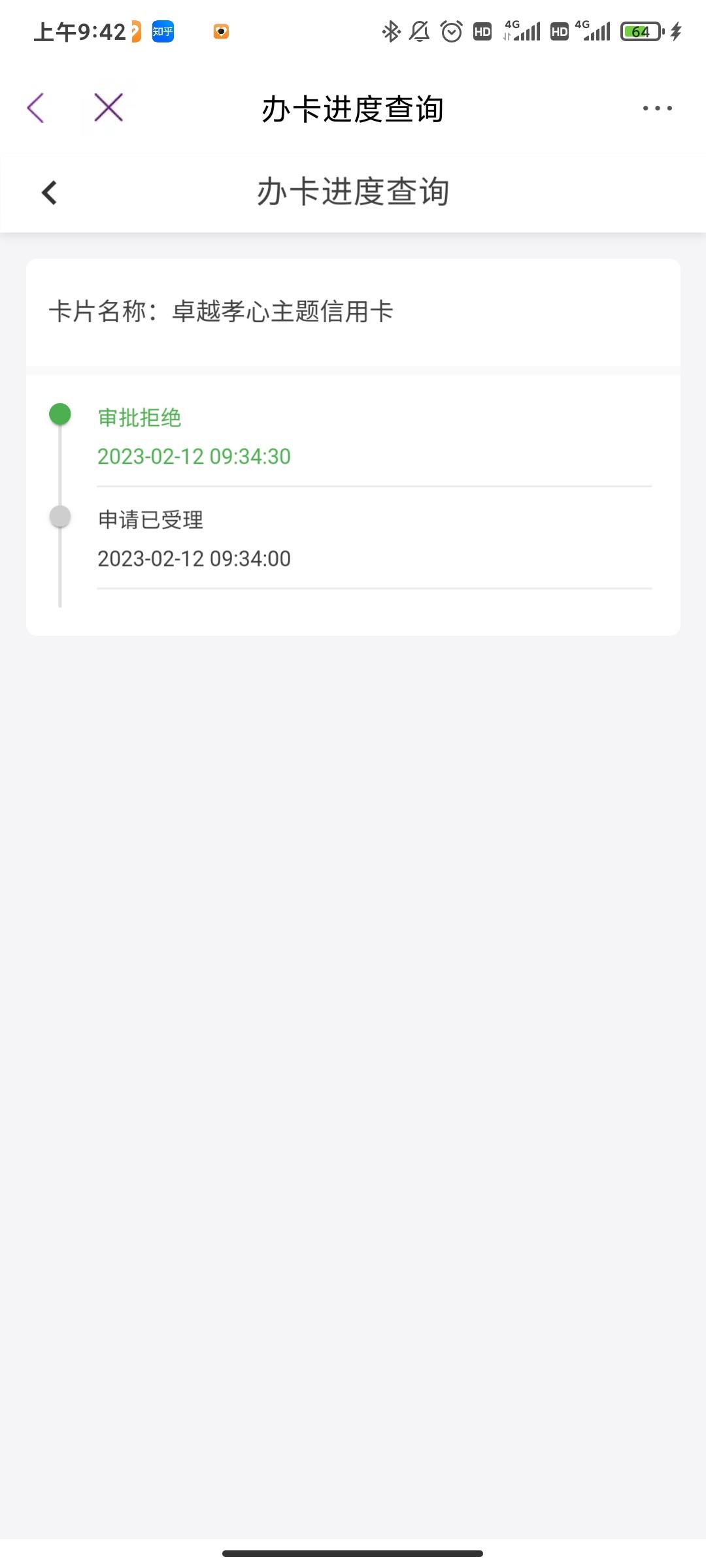This screenshot has height=1568, width=706.
Task: Close the web page with the purple X
Action: [109, 108]
